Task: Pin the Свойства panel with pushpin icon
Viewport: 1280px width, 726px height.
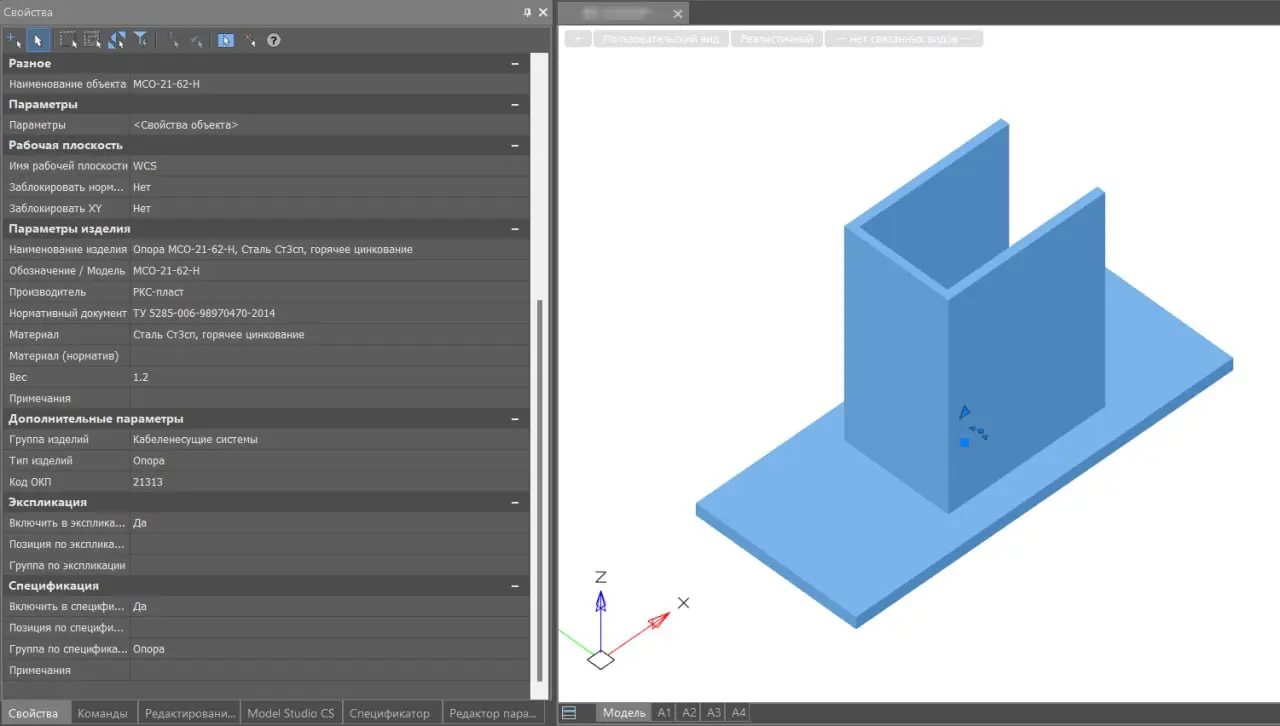Action: click(x=527, y=12)
